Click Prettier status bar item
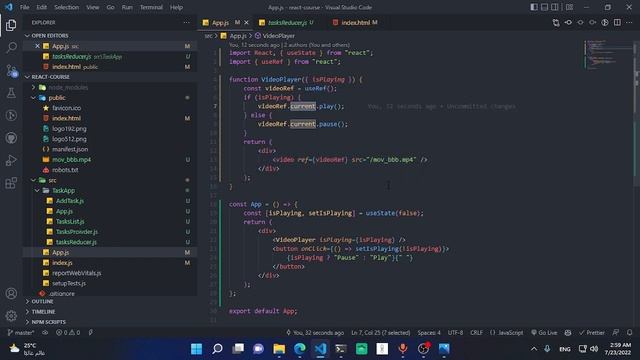 coord(592,333)
